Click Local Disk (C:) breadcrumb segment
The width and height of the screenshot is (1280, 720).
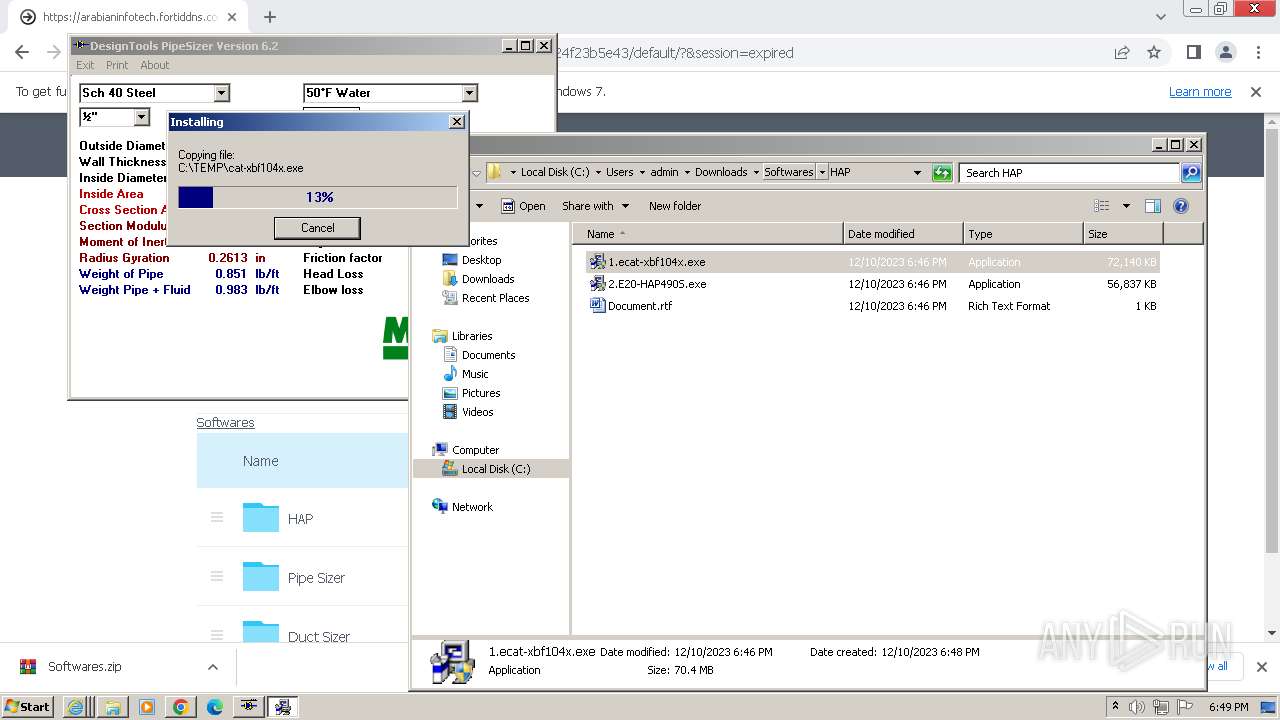[x=554, y=172]
